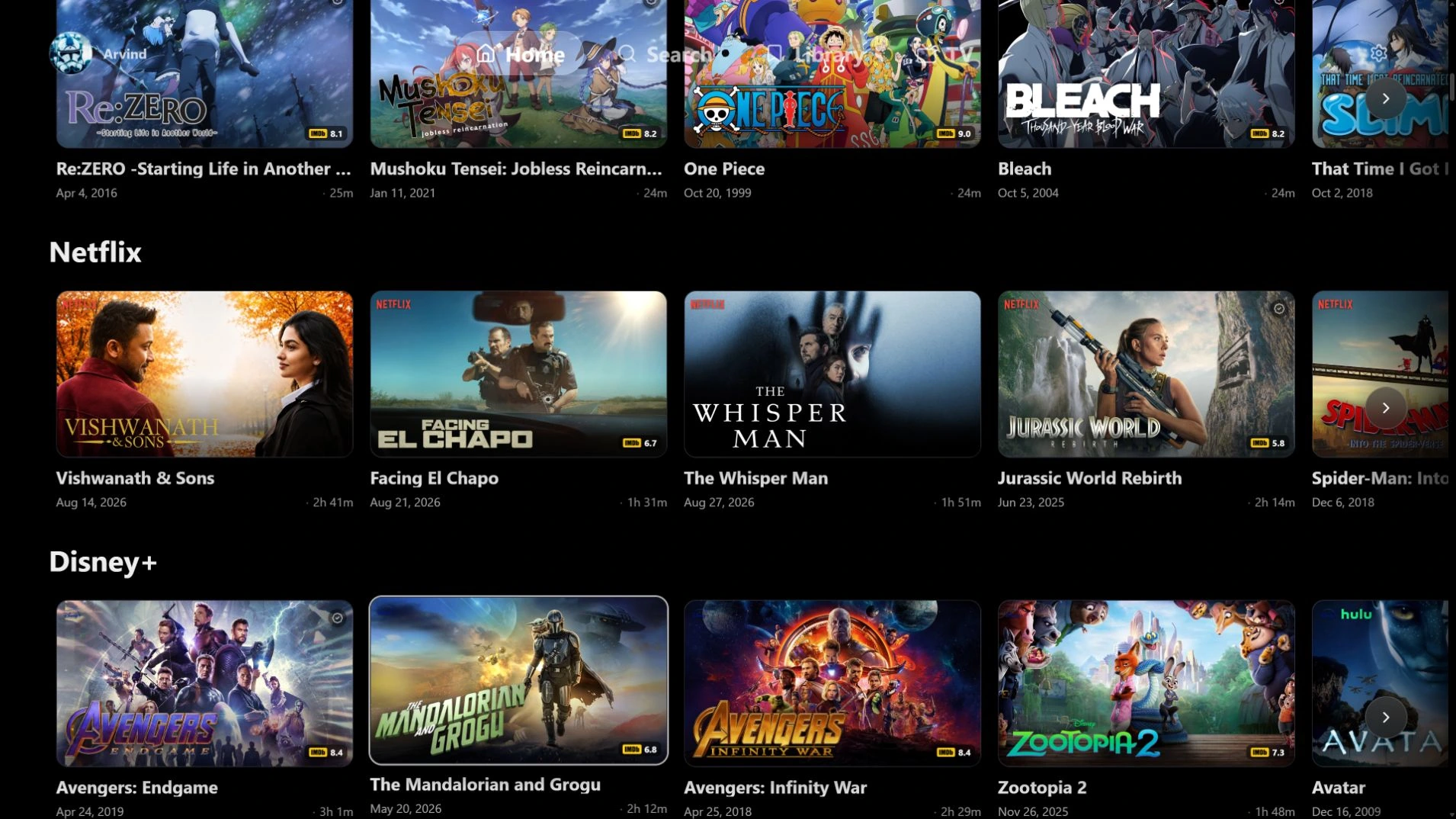Click the Netflix logo on Facing El Chapo poster

coord(393,304)
